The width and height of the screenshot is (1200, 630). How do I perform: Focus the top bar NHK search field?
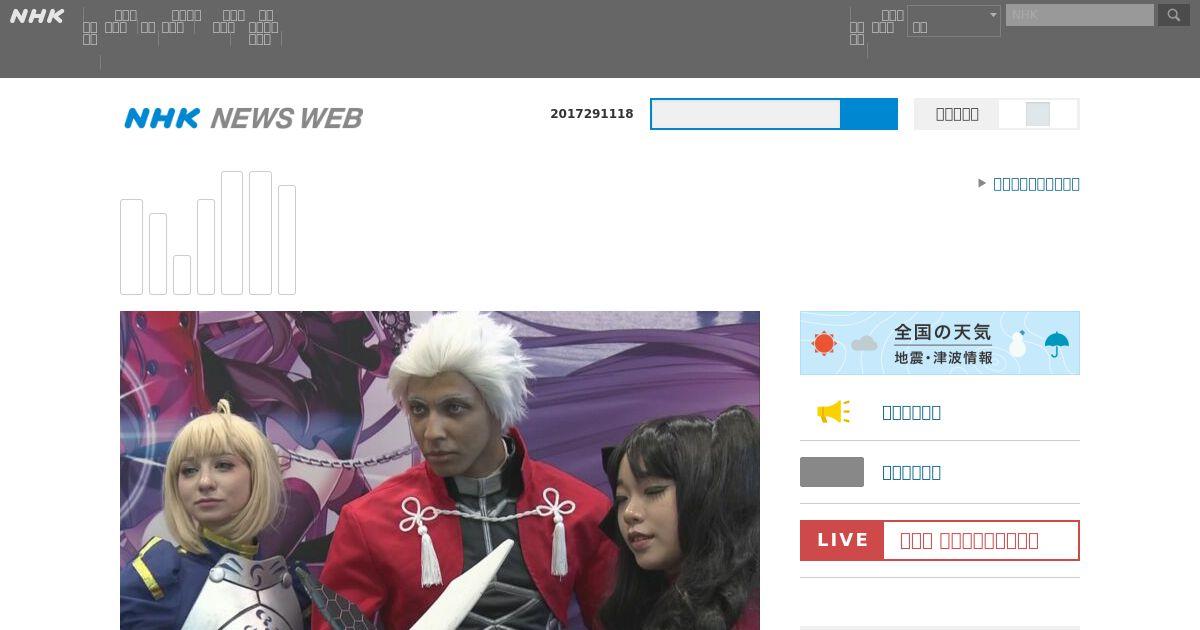pyautogui.click(x=1080, y=15)
